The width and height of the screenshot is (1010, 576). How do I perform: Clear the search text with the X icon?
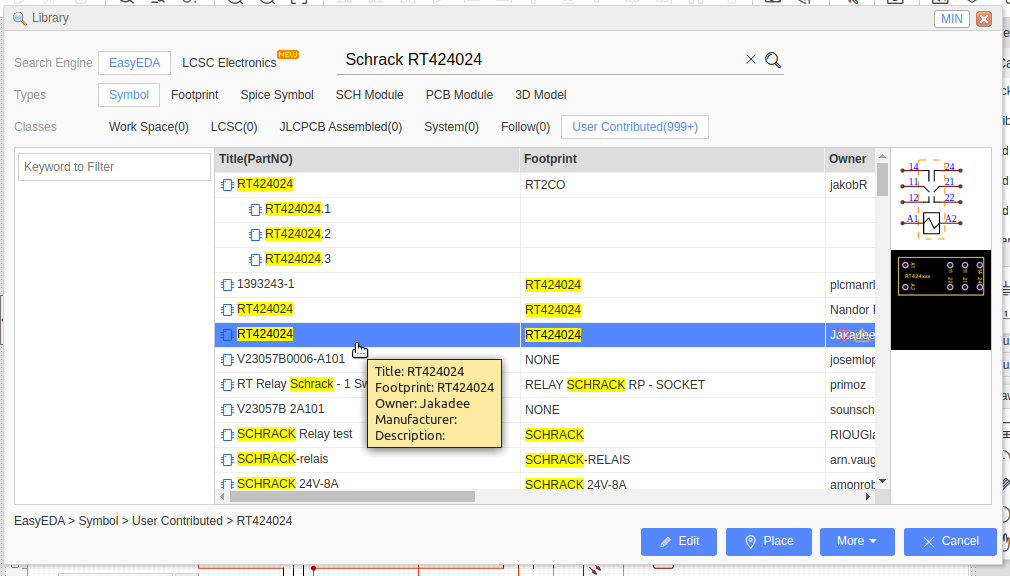[750, 59]
